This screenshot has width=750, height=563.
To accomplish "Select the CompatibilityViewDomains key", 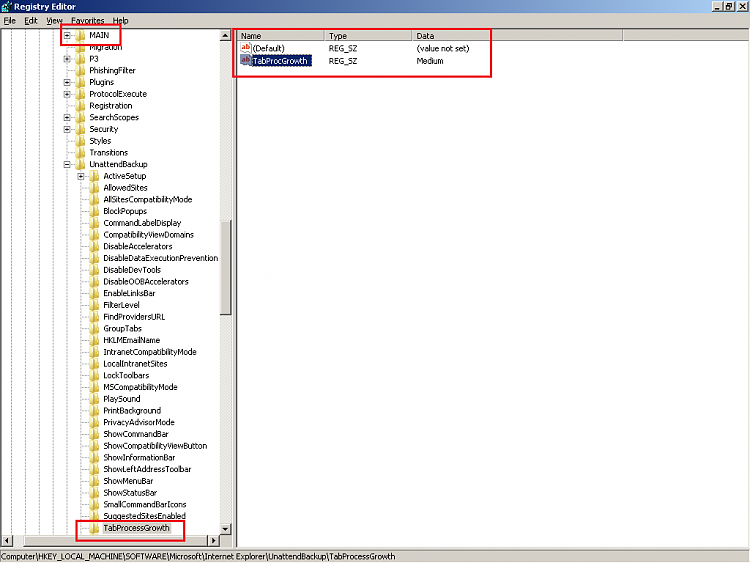I will (148, 235).
